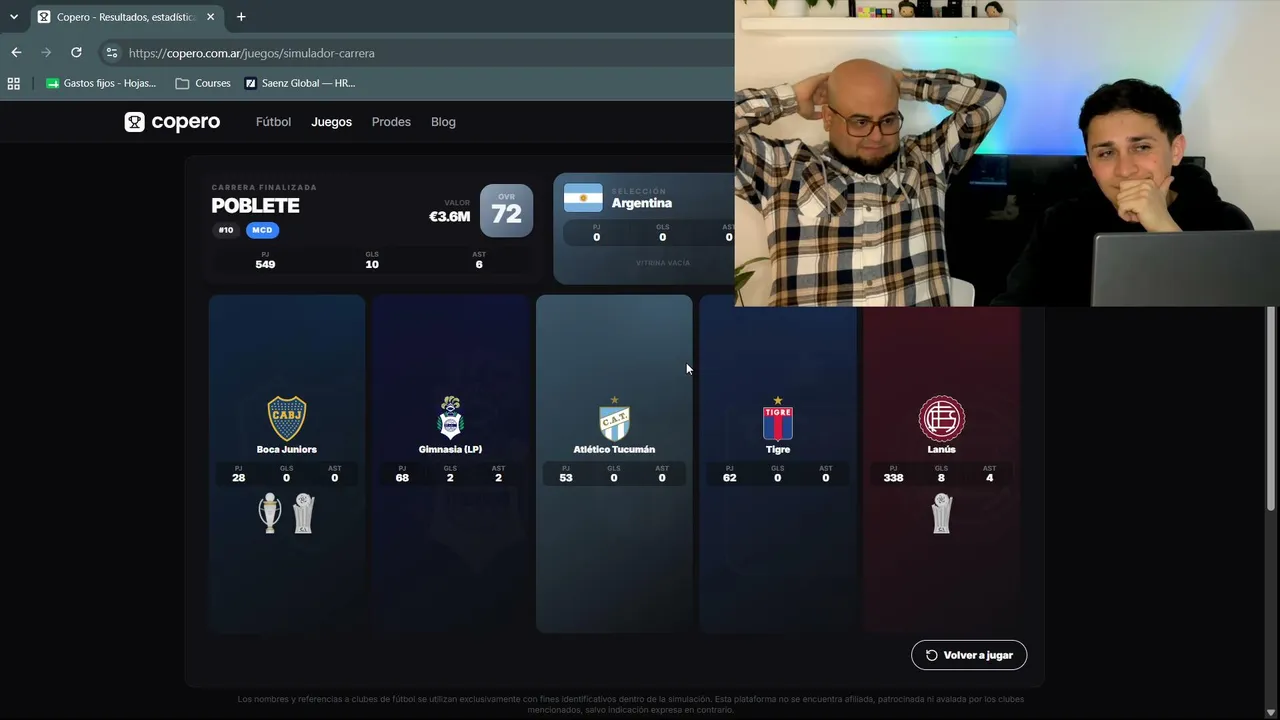The image size is (1280, 720).
Task: Click the Tigre club name
Action: click(x=778, y=450)
